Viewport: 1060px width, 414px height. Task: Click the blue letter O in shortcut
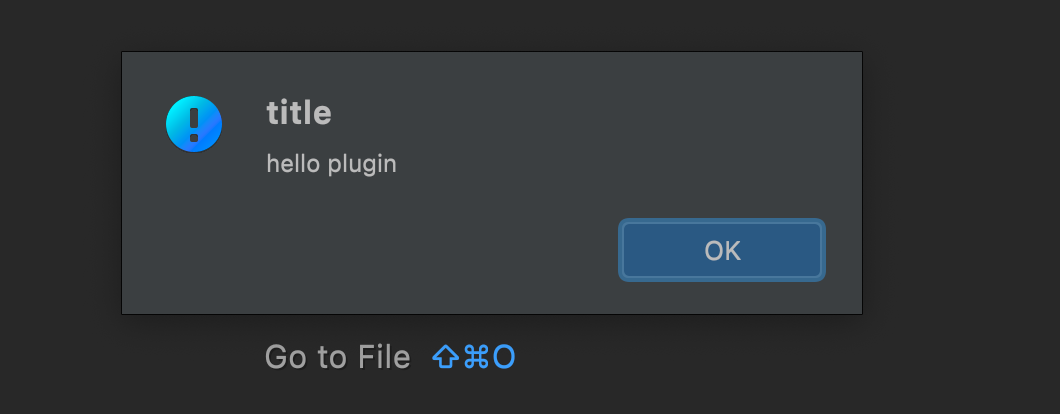point(504,357)
